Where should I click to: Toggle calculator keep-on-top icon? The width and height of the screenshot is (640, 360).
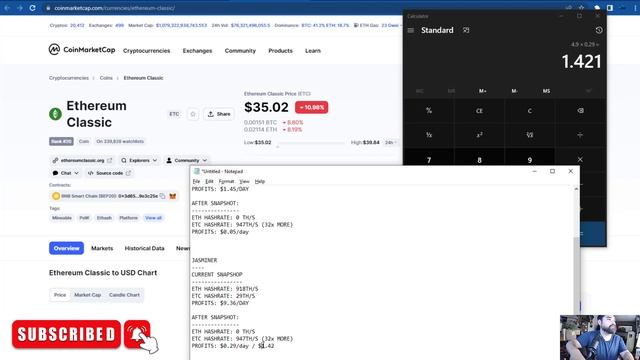tap(466, 30)
